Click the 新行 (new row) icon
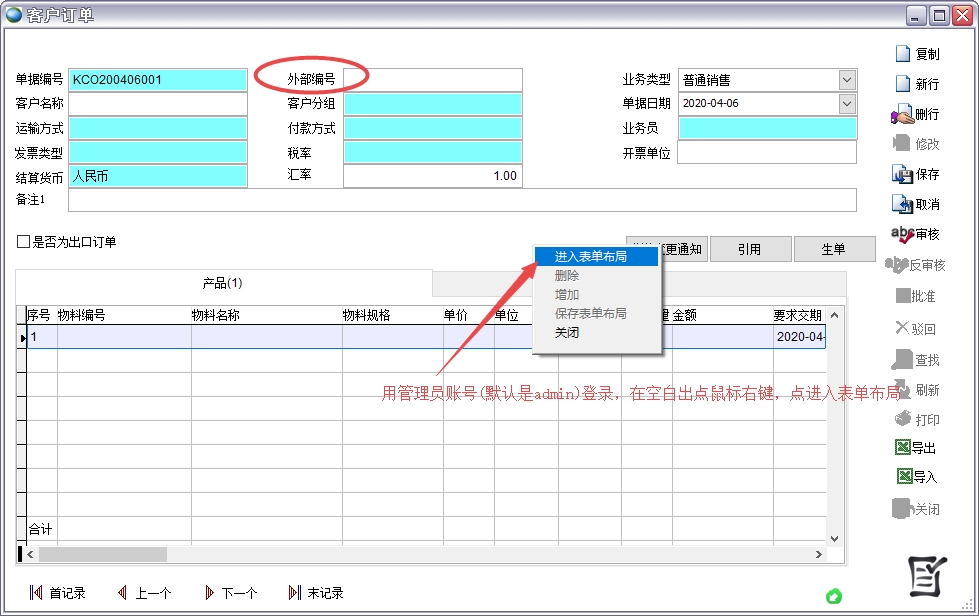The image size is (979, 616). pyautogui.click(x=903, y=84)
